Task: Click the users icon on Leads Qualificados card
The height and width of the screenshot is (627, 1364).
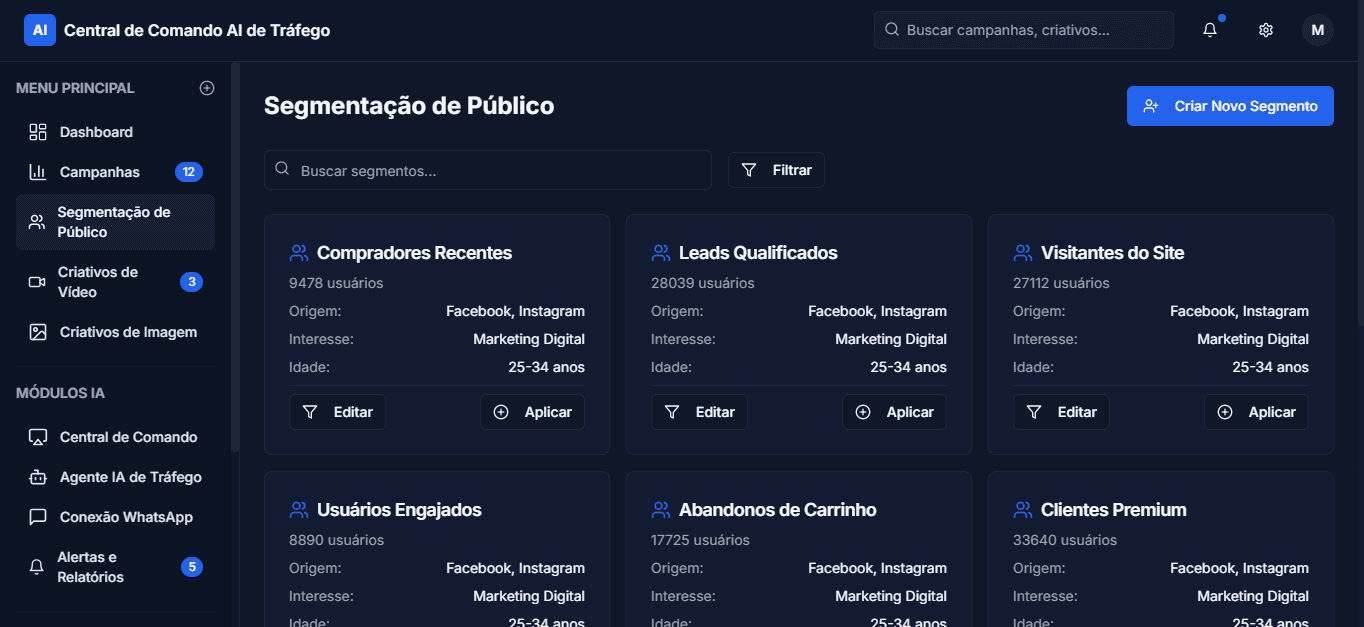Action: click(660, 253)
